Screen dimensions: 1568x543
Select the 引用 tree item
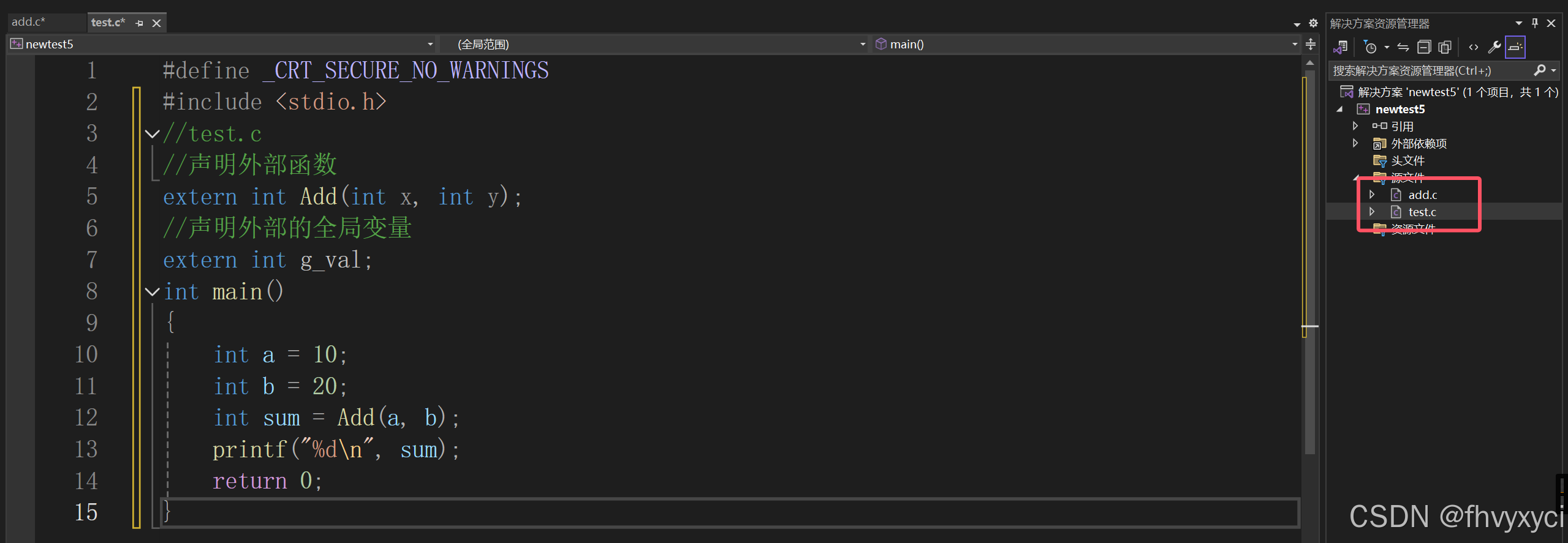coord(1402,126)
